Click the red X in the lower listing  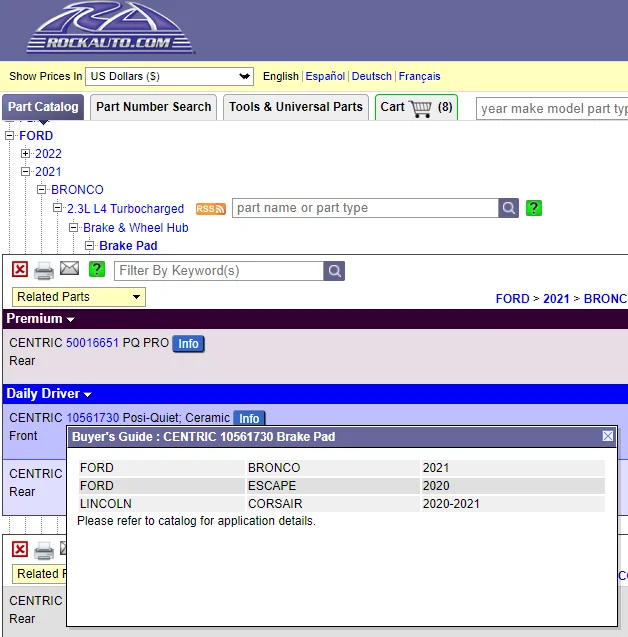(20, 549)
